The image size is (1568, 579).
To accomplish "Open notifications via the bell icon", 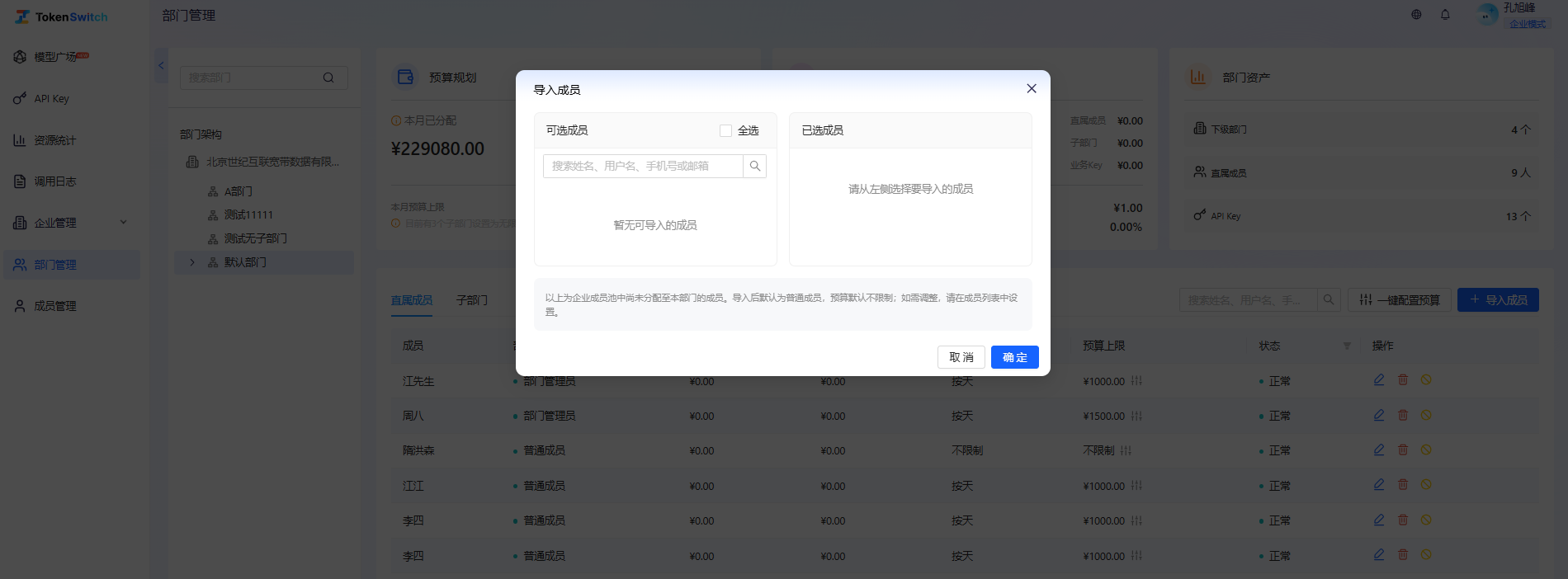I will [x=1445, y=15].
